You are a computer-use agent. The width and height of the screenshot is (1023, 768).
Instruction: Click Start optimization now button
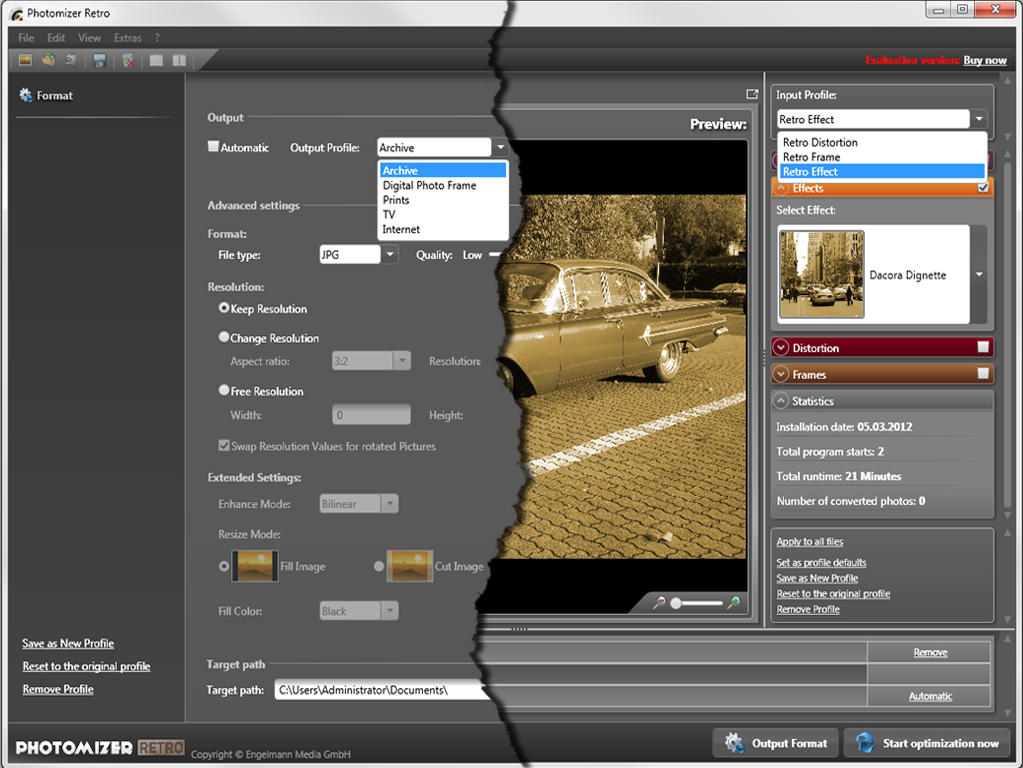coord(929,743)
